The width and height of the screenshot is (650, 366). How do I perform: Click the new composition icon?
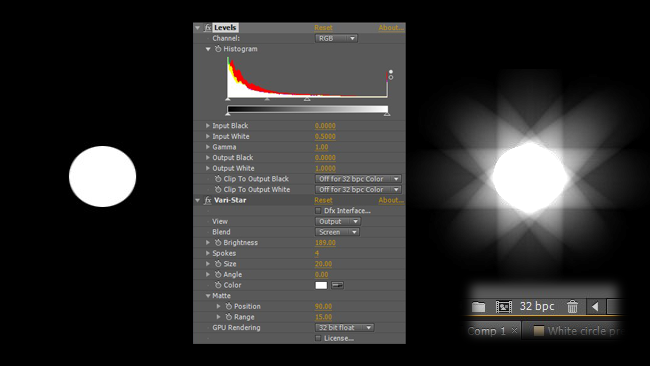pyautogui.click(x=504, y=307)
